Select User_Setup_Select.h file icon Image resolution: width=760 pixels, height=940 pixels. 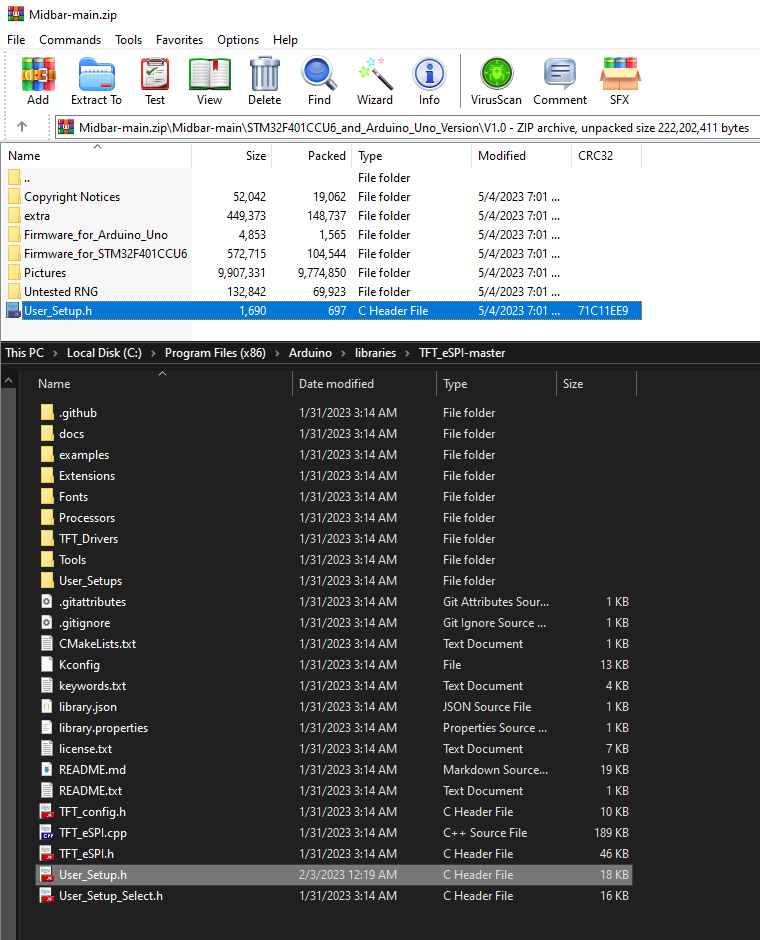coord(47,895)
